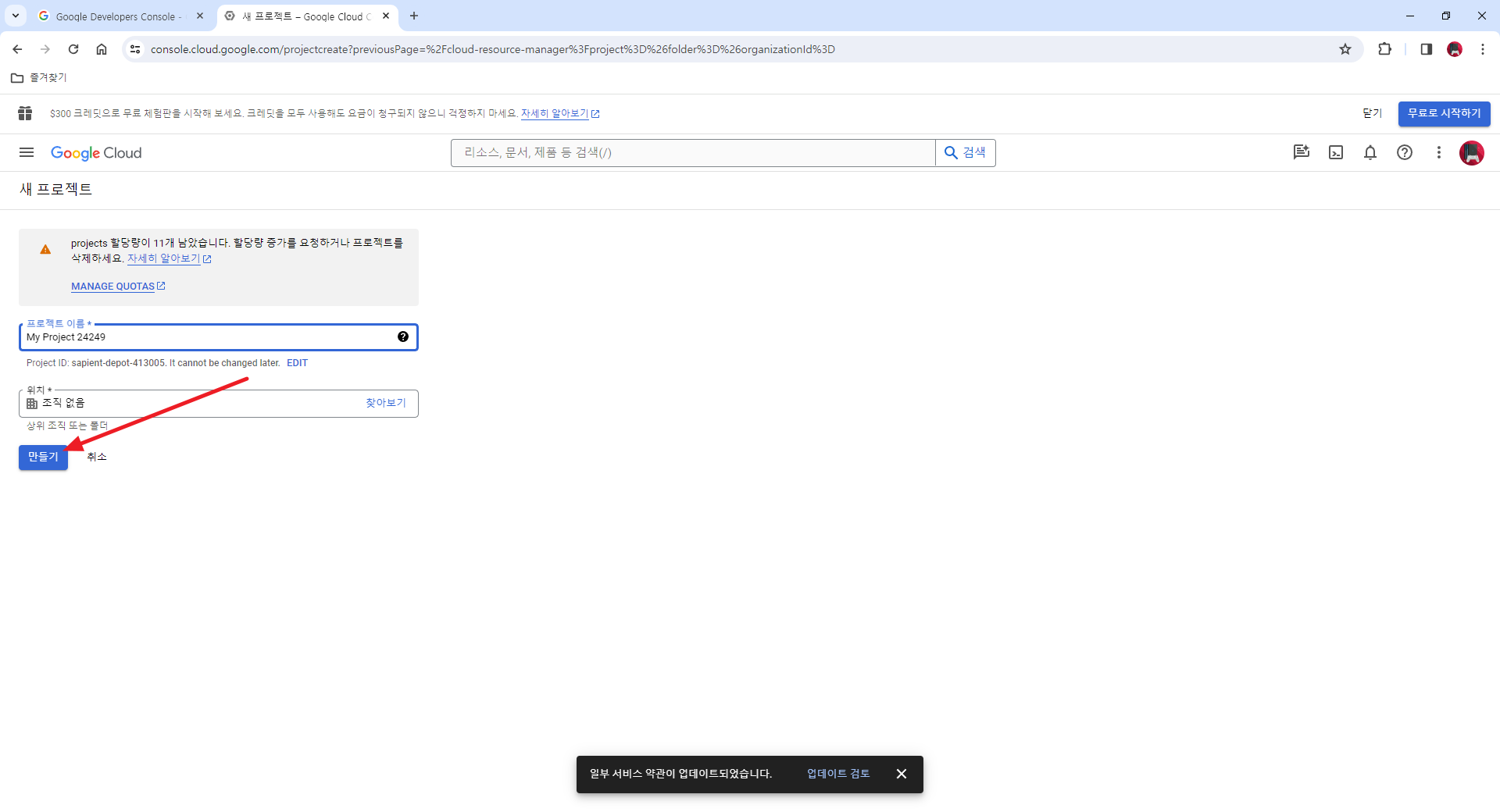Open the tab search chevron
Viewport: 1500px width, 812px height.
(16, 16)
